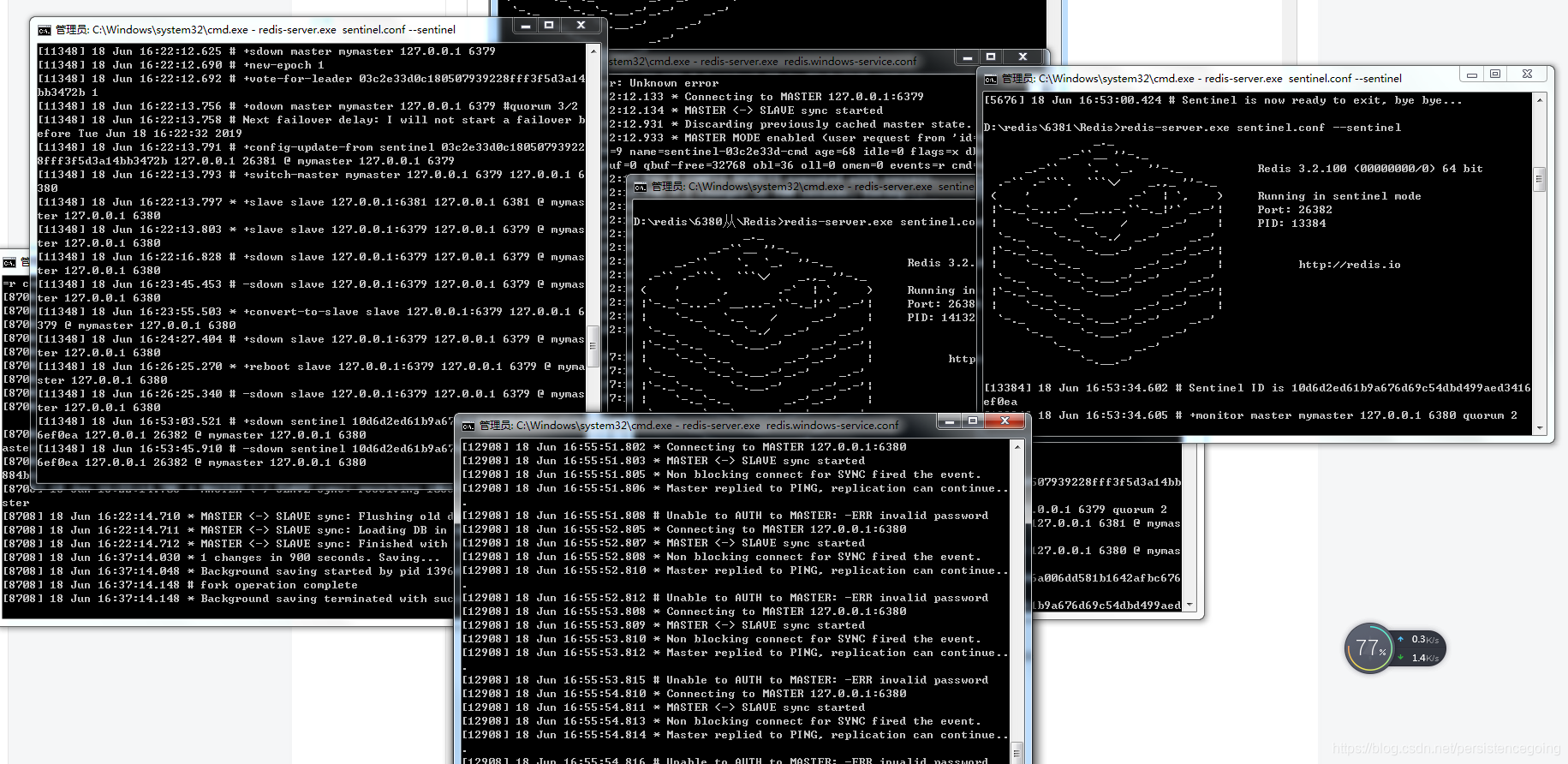Image resolution: width=1568 pixels, height=764 pixels.
Task: Click 'MASTER MODE enabled' log line
Action: click(792, 138)
